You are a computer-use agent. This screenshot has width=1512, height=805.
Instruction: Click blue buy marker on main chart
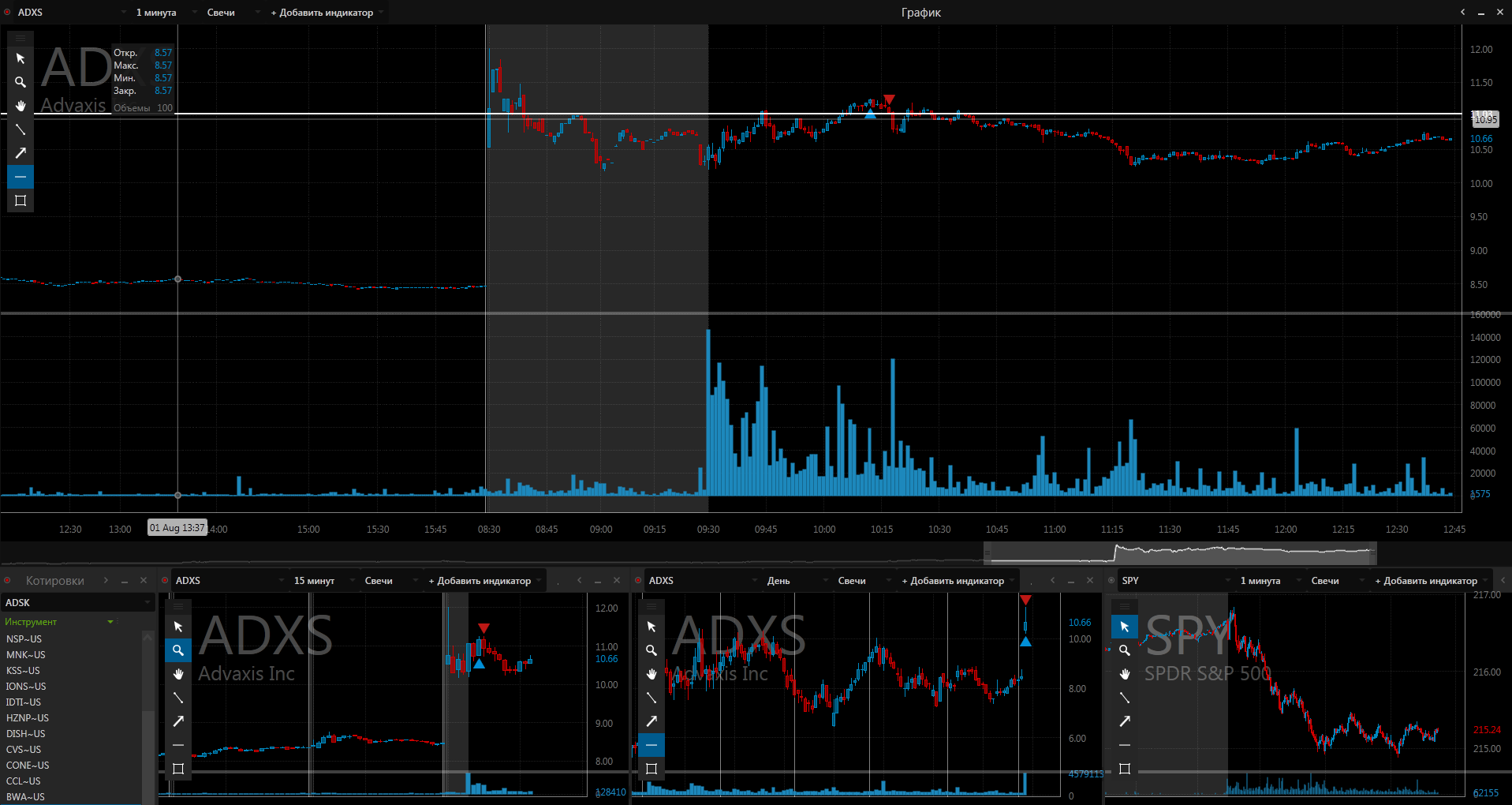(x=870, y=114)
